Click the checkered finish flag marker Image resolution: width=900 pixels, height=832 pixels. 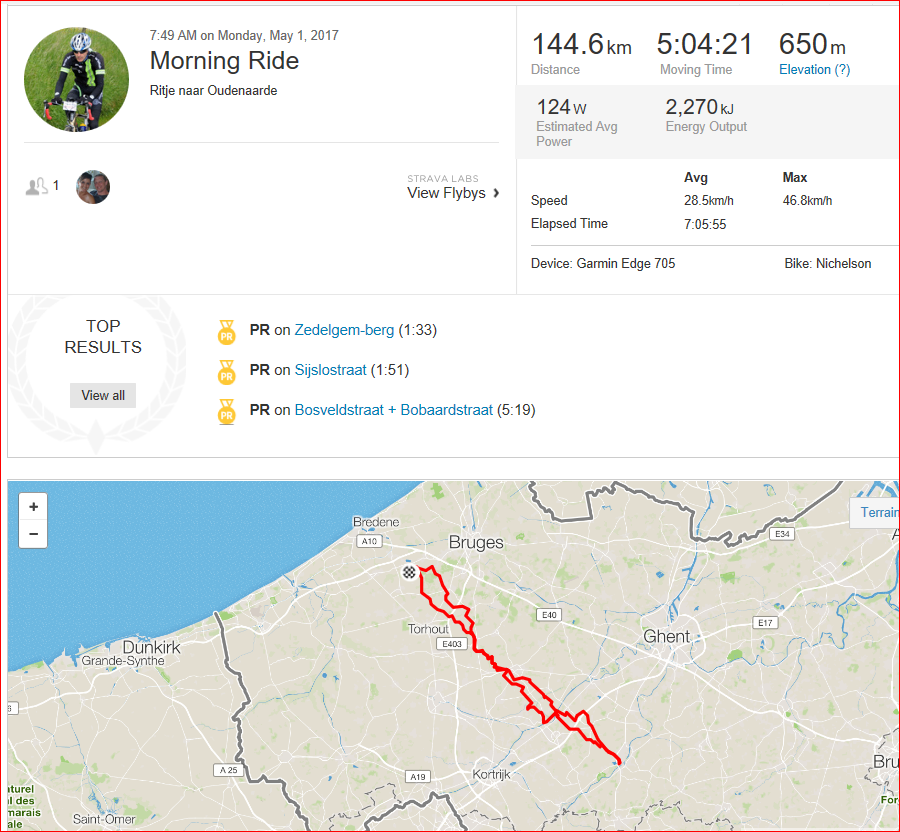409,573
